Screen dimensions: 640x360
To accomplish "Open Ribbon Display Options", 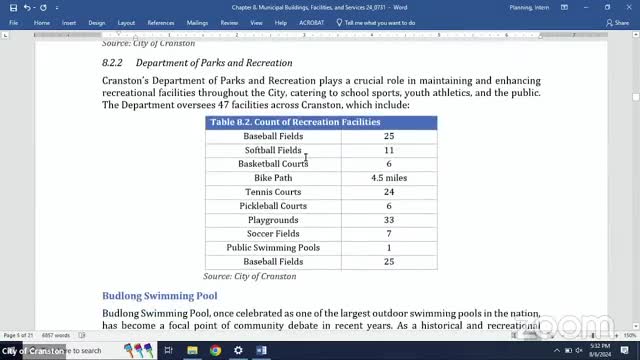I will tap(564, 7).
